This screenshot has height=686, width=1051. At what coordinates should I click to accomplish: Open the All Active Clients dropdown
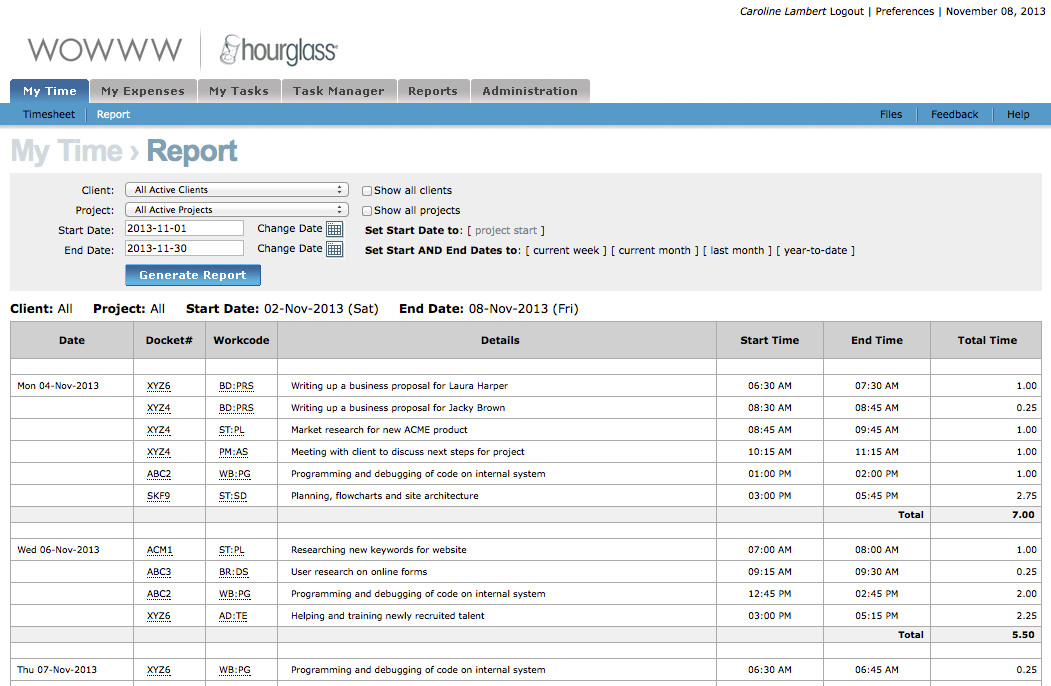coord(236,189)
